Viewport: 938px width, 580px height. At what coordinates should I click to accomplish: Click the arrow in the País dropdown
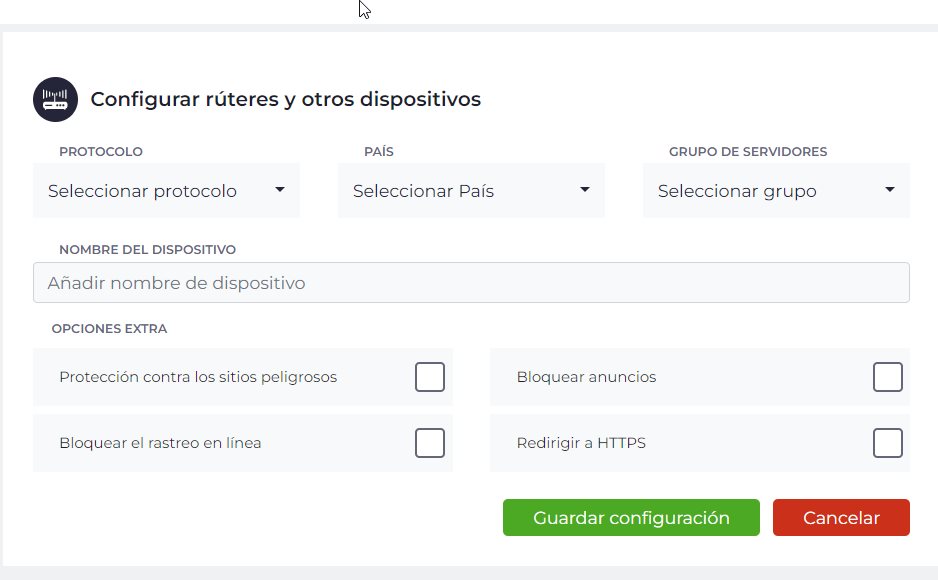pyautogui.click(x=585, y=190)
